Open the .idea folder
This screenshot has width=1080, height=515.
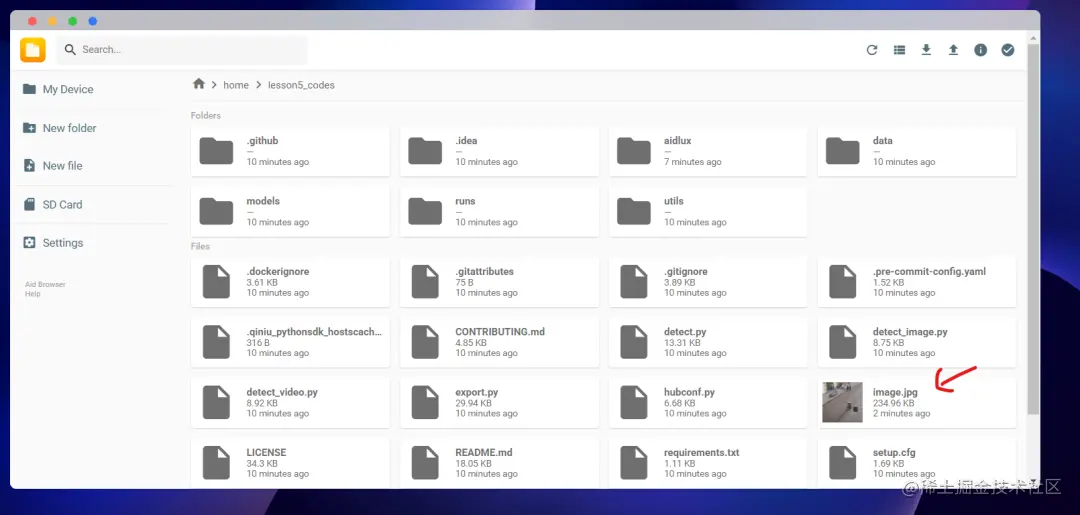point(499,151)
